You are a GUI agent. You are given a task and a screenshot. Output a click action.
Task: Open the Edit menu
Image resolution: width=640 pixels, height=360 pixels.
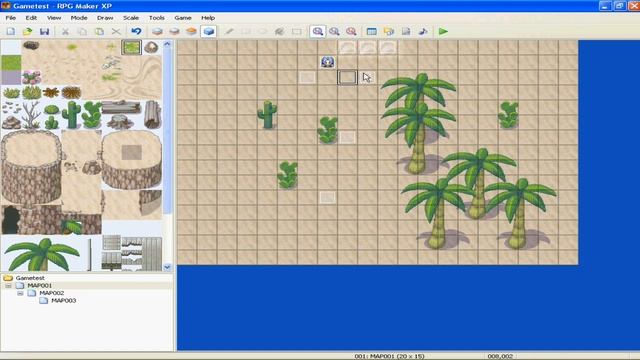coord(31,18)
